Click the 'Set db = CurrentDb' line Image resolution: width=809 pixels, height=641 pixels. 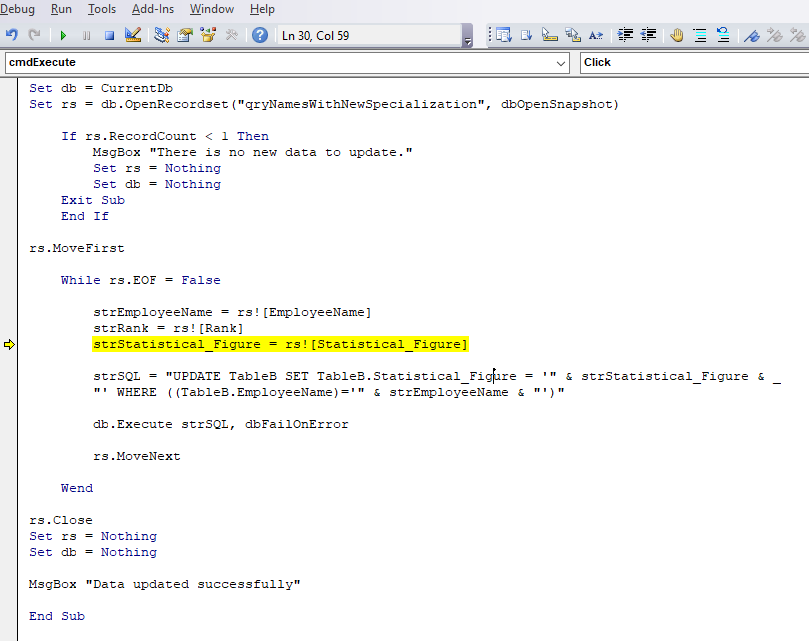click(101, 88)
